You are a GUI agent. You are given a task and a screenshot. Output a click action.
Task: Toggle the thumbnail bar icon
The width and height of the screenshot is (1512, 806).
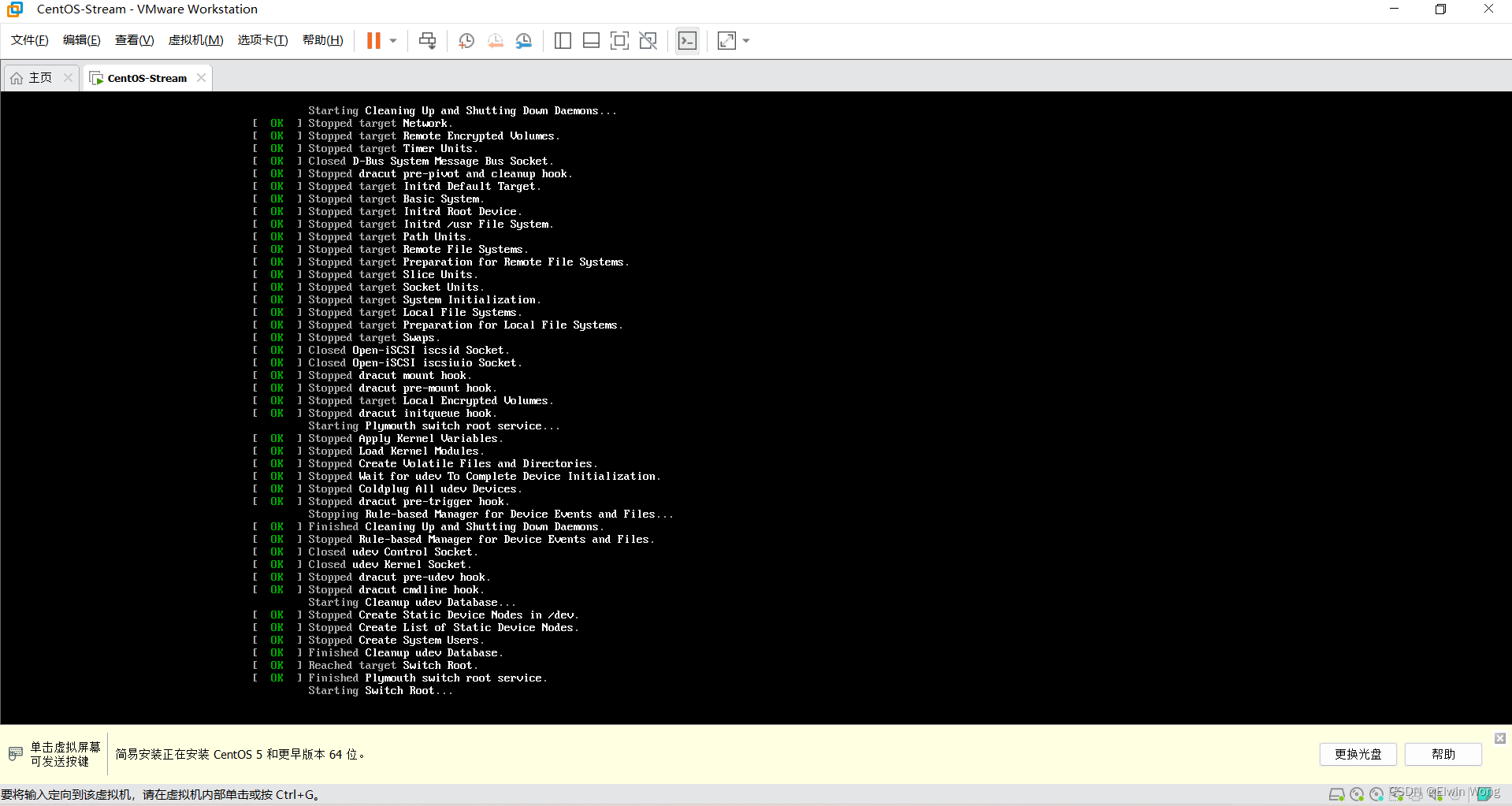click(x=591, y=40)
